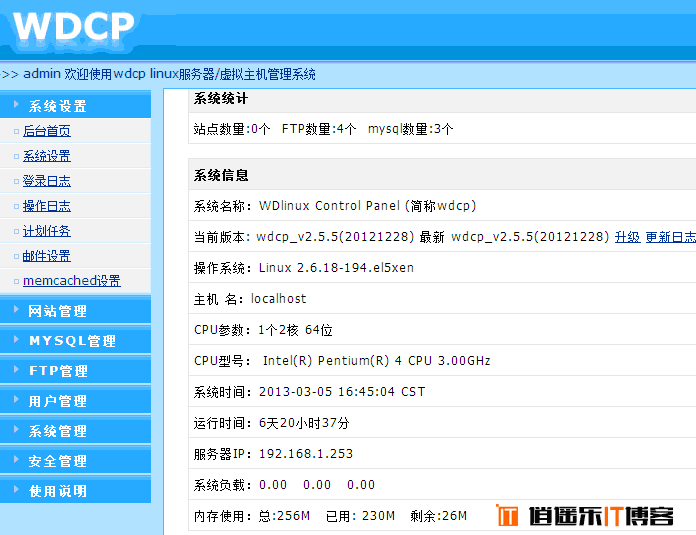Expand the 系统管理 menu section
The image size is (696, 535).
75,430
